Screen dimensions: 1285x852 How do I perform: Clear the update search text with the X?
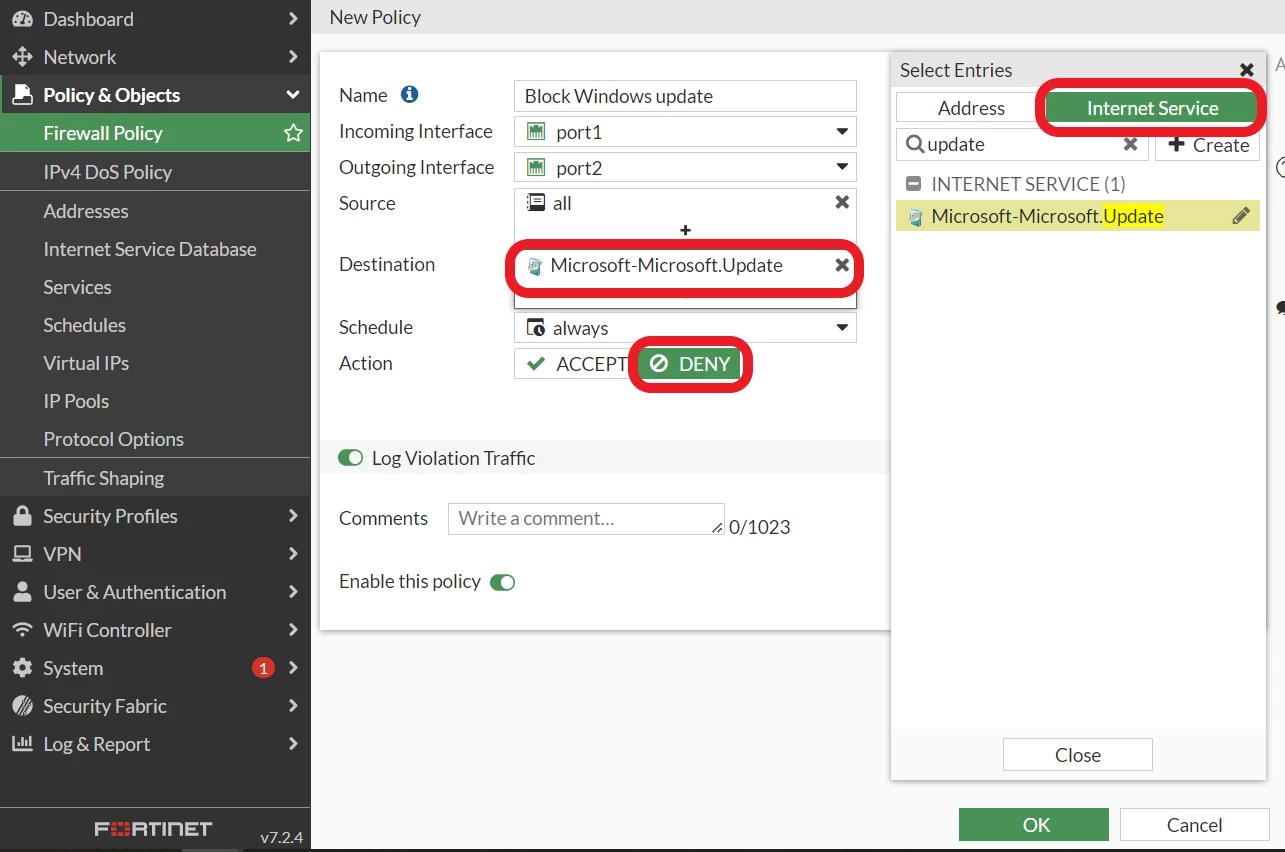coord(1130,144)
